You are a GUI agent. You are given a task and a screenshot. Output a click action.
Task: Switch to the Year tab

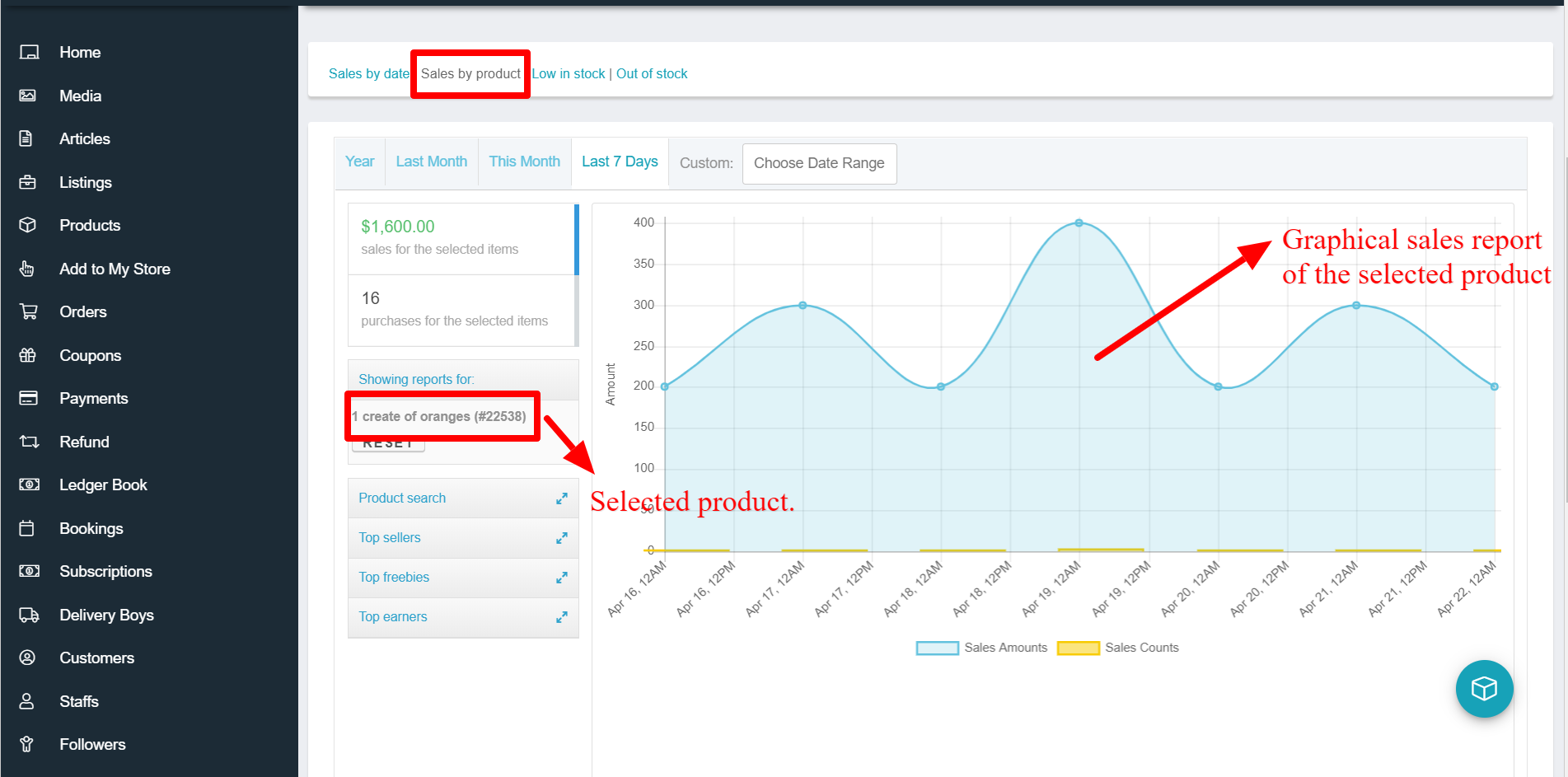(359, 161)
